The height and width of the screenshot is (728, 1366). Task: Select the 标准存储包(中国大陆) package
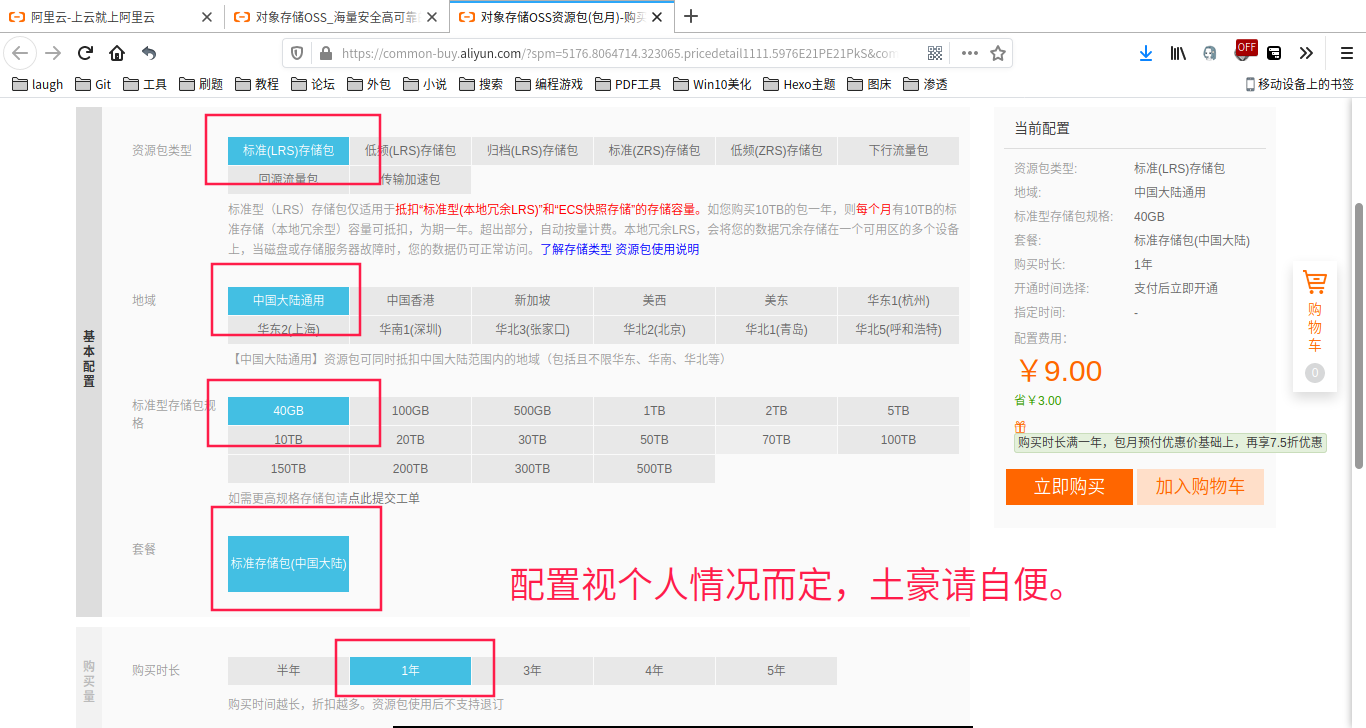pos(288,563)
